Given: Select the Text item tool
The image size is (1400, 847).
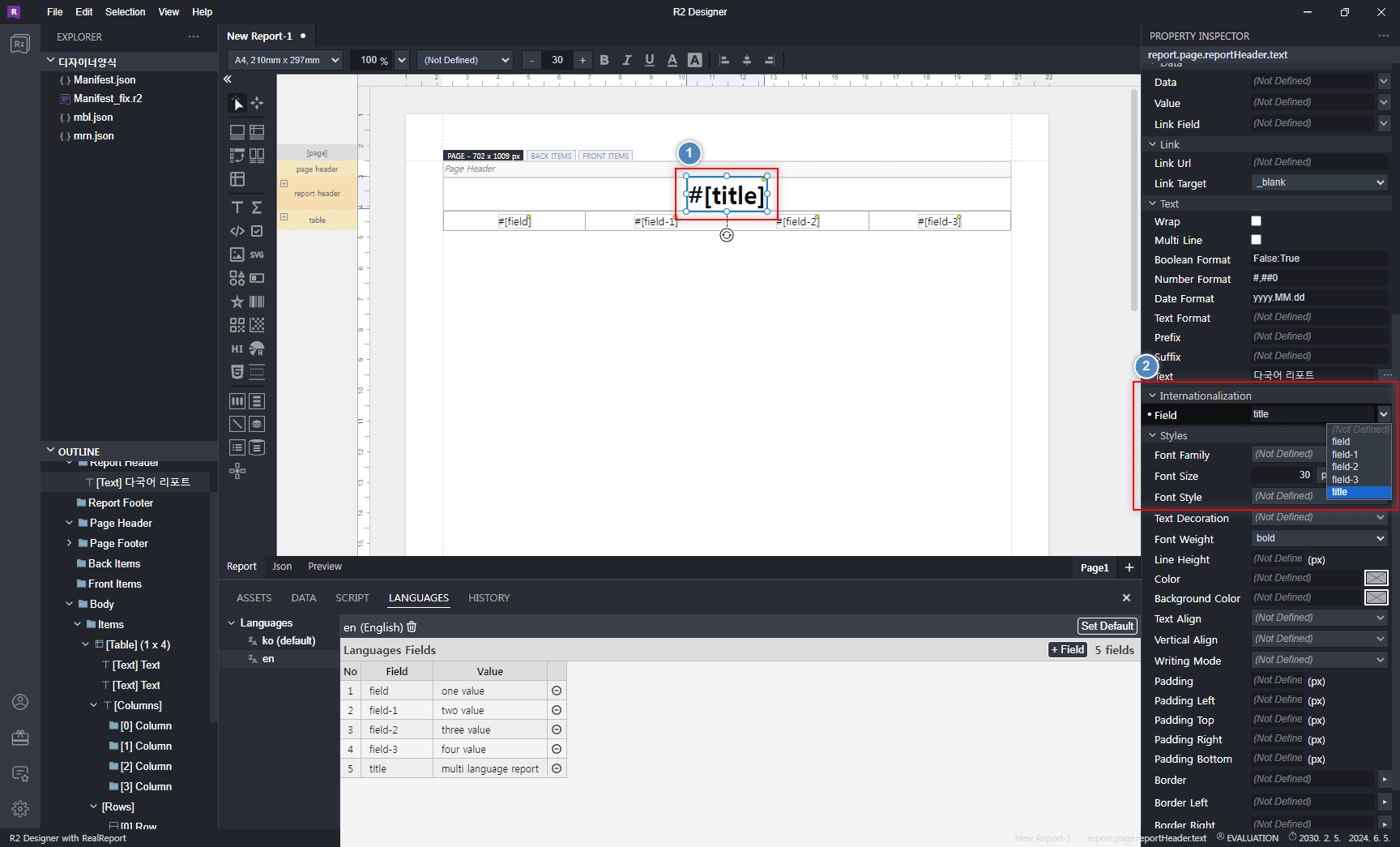Looking at the screenshot, I should click(237, 207).
